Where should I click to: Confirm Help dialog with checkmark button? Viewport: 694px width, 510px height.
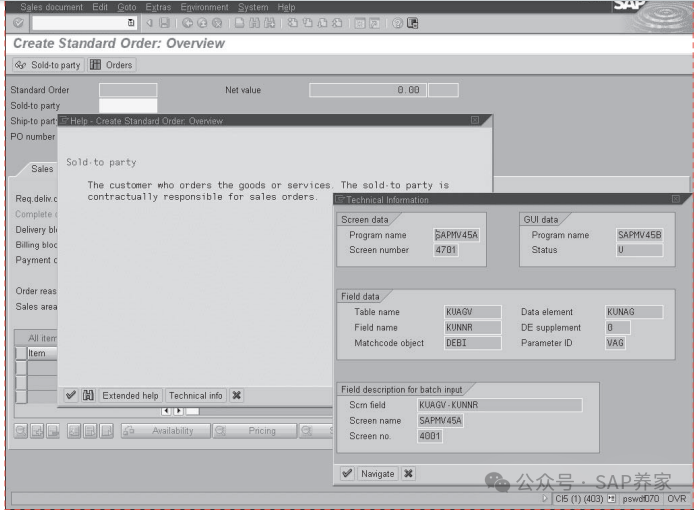point(71,395)
